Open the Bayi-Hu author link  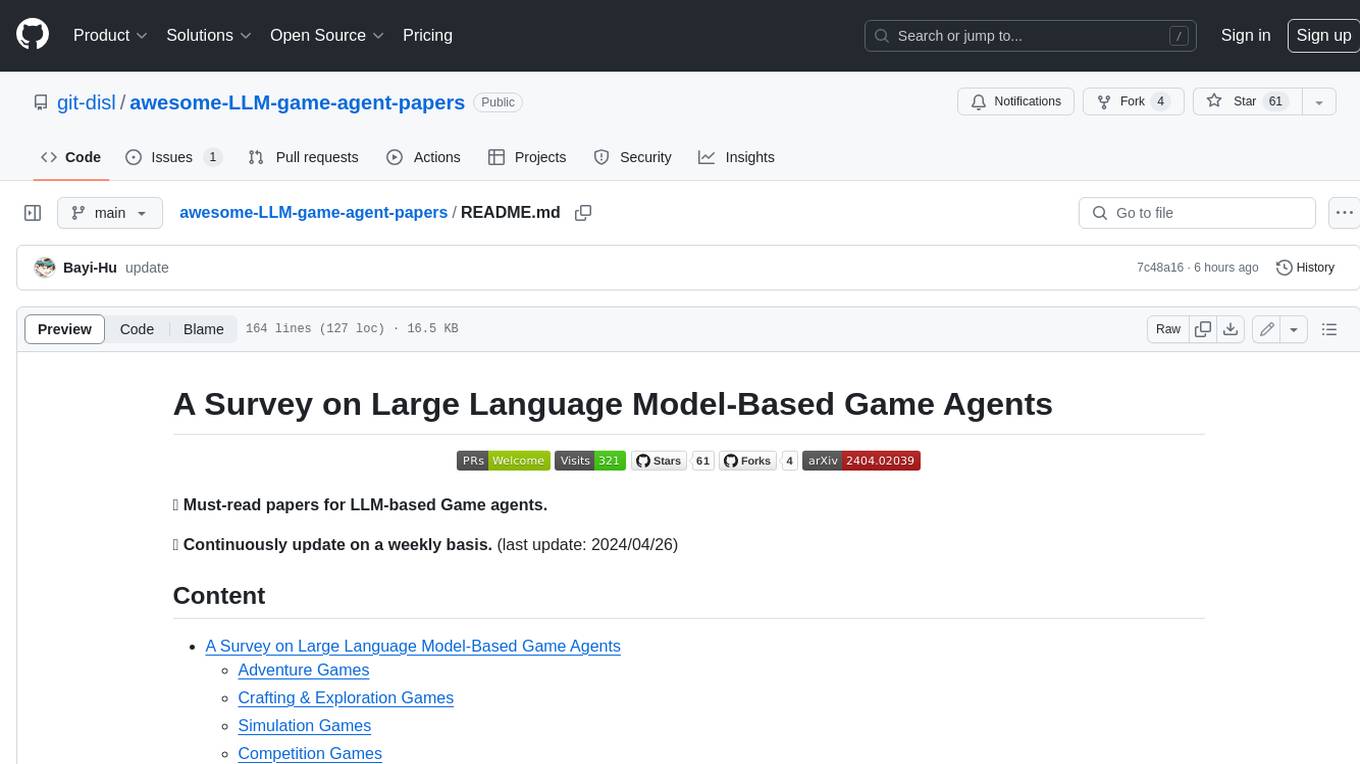[90, 267]
